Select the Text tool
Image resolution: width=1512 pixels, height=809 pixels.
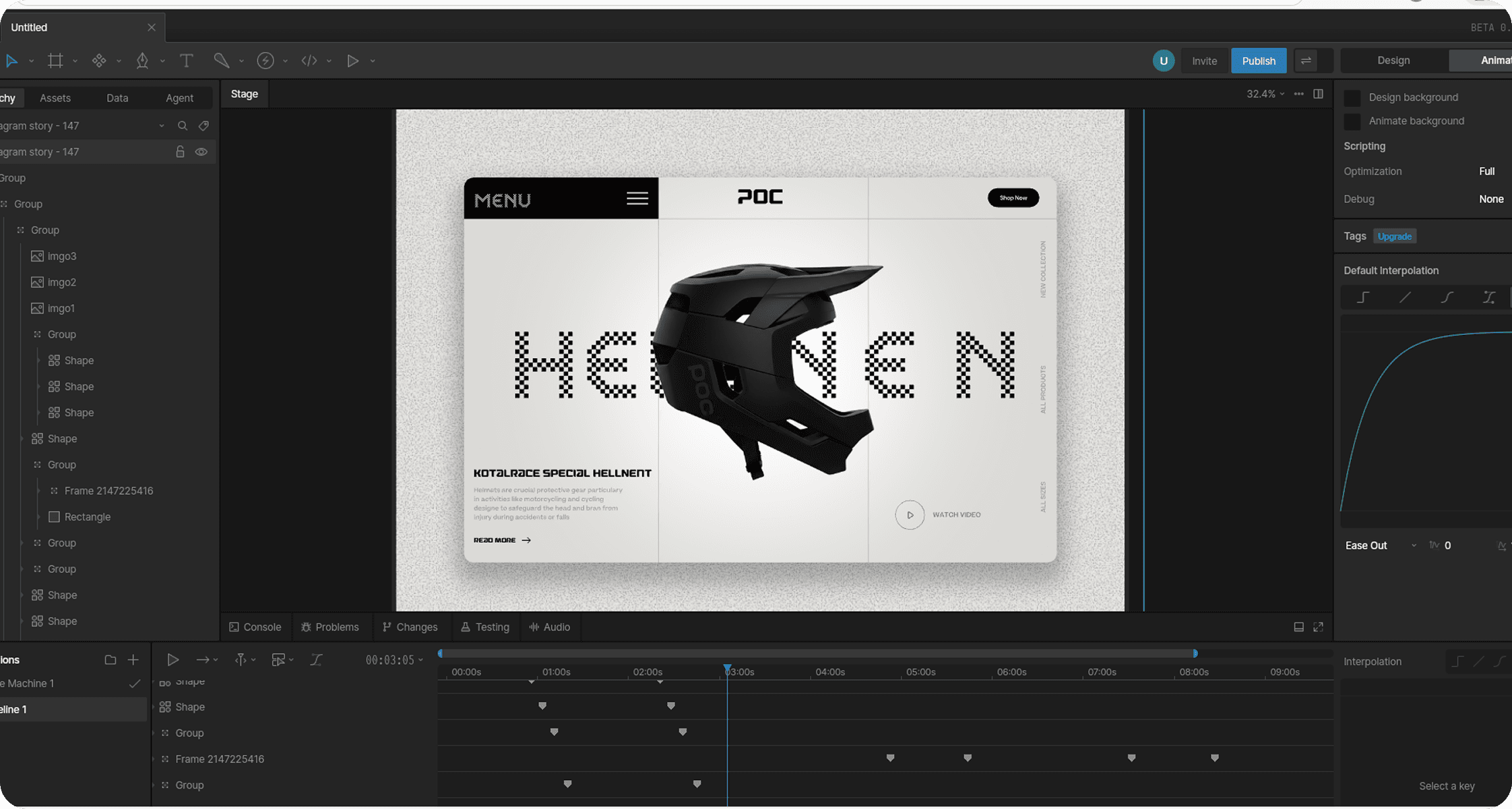click(186, 61)
